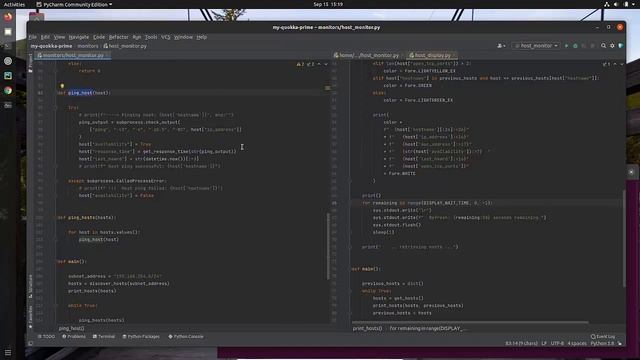This screenshot has width=640, height=360.
Task: Open the VCS menu
Action: 165,37
